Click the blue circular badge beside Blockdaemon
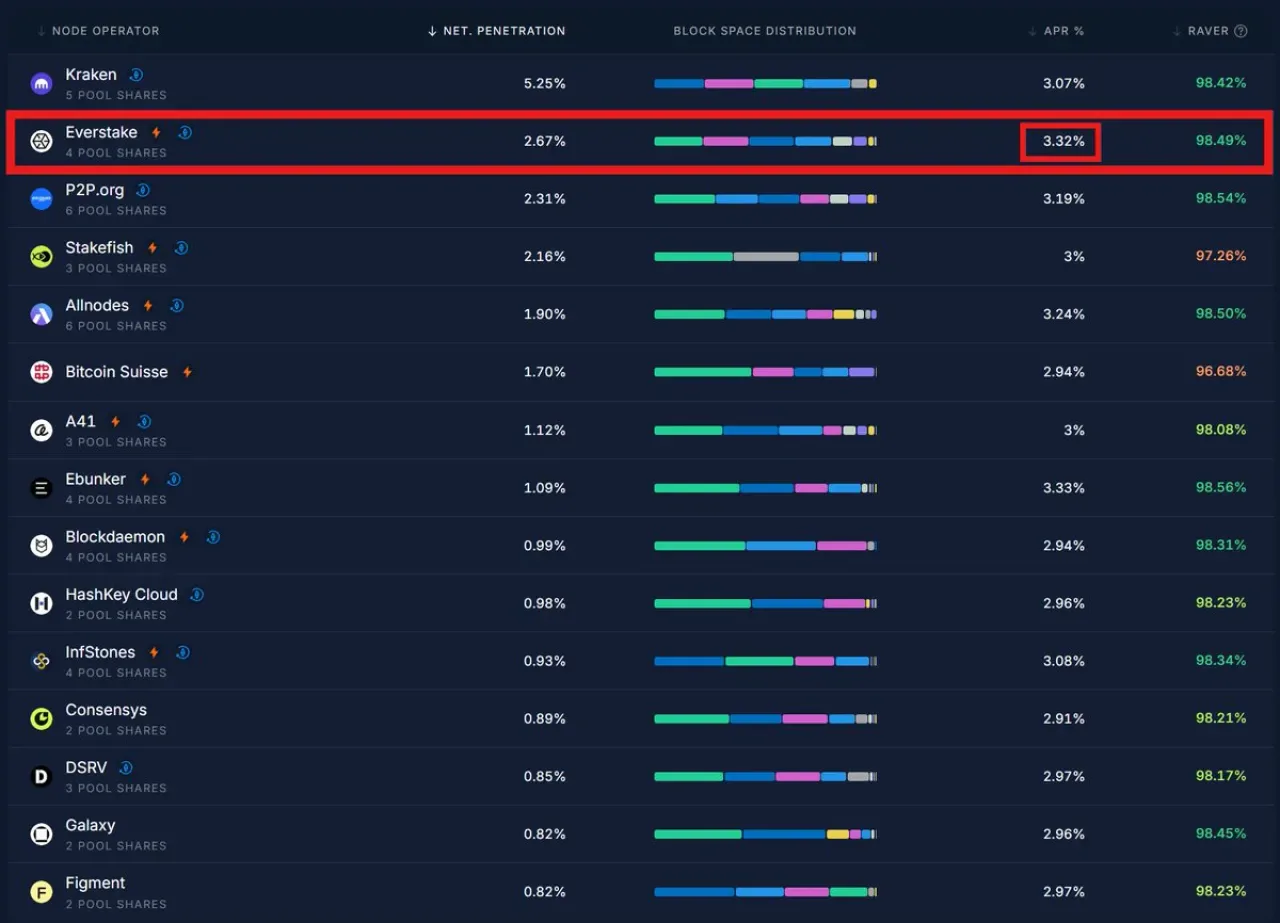Viewport: 1280px width, 923px height. coord(213,537)
